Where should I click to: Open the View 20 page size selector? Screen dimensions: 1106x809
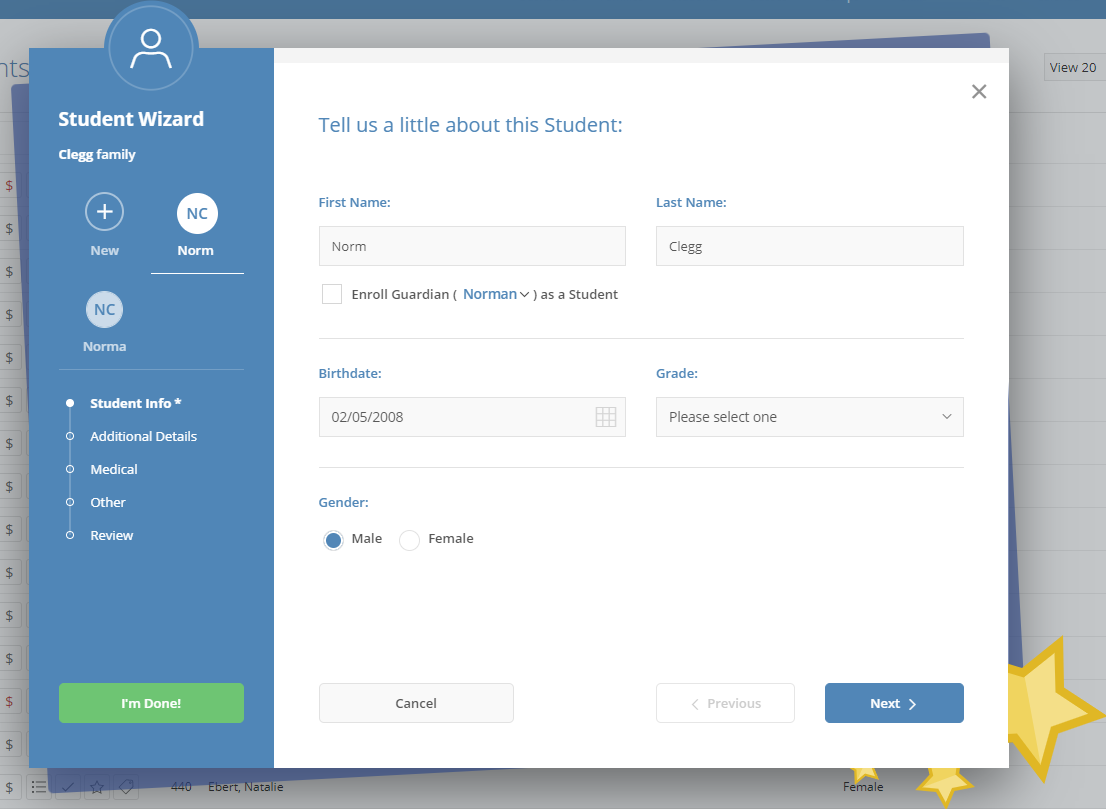(x=1073, y=68)
